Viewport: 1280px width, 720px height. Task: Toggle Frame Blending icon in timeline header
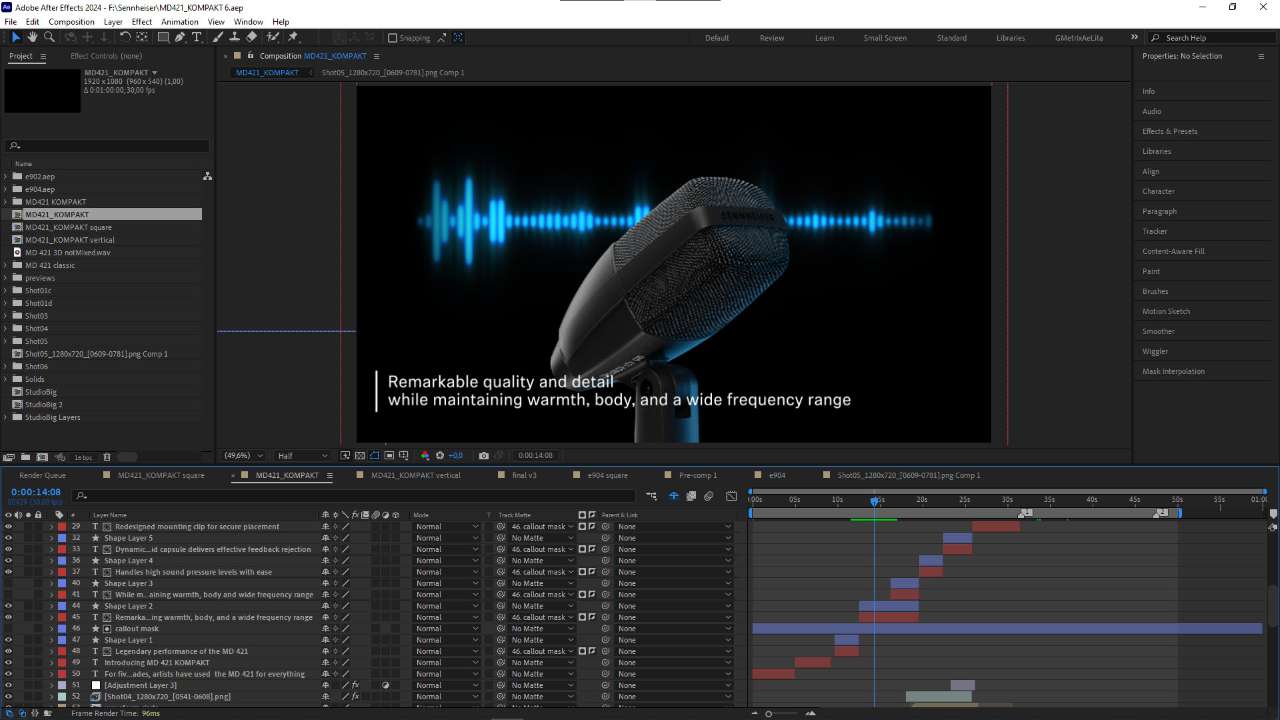[x=691, y=496]
